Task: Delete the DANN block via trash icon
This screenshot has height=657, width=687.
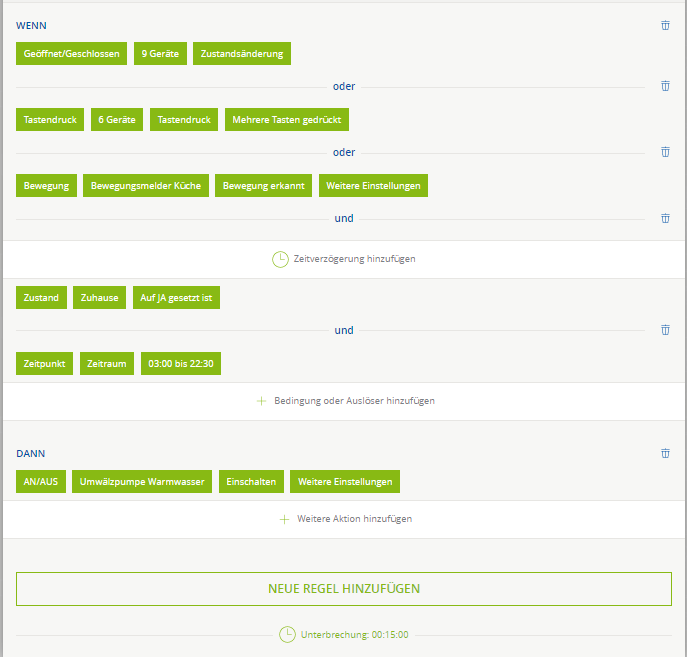Action: click(x=665, y=454)
